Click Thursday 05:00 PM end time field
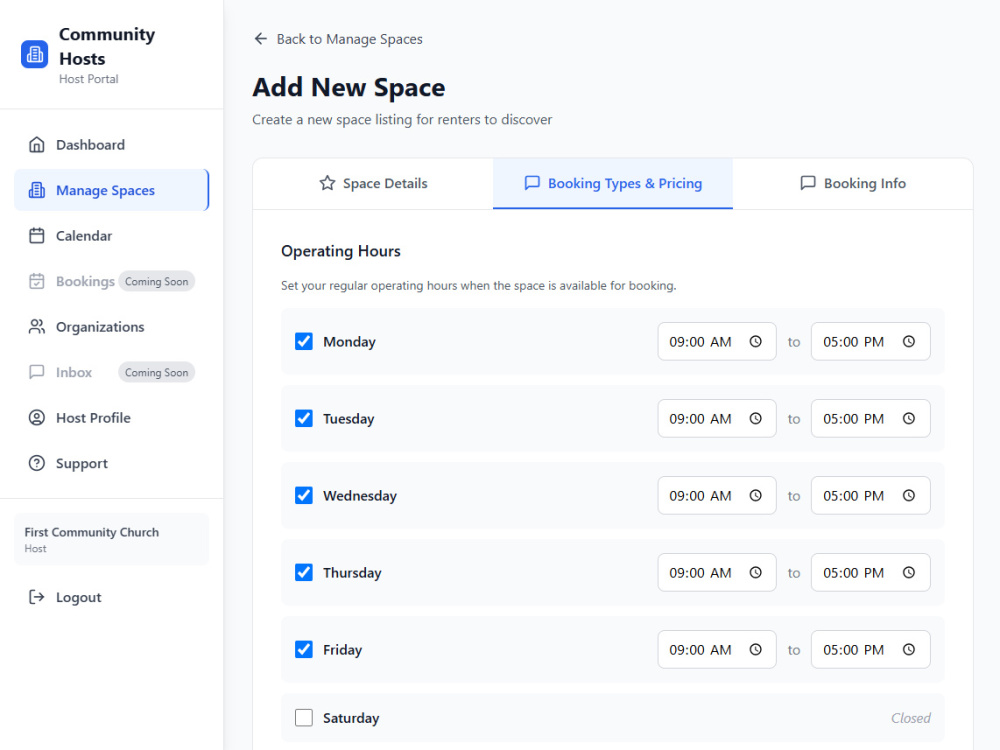 click(871, 573)
